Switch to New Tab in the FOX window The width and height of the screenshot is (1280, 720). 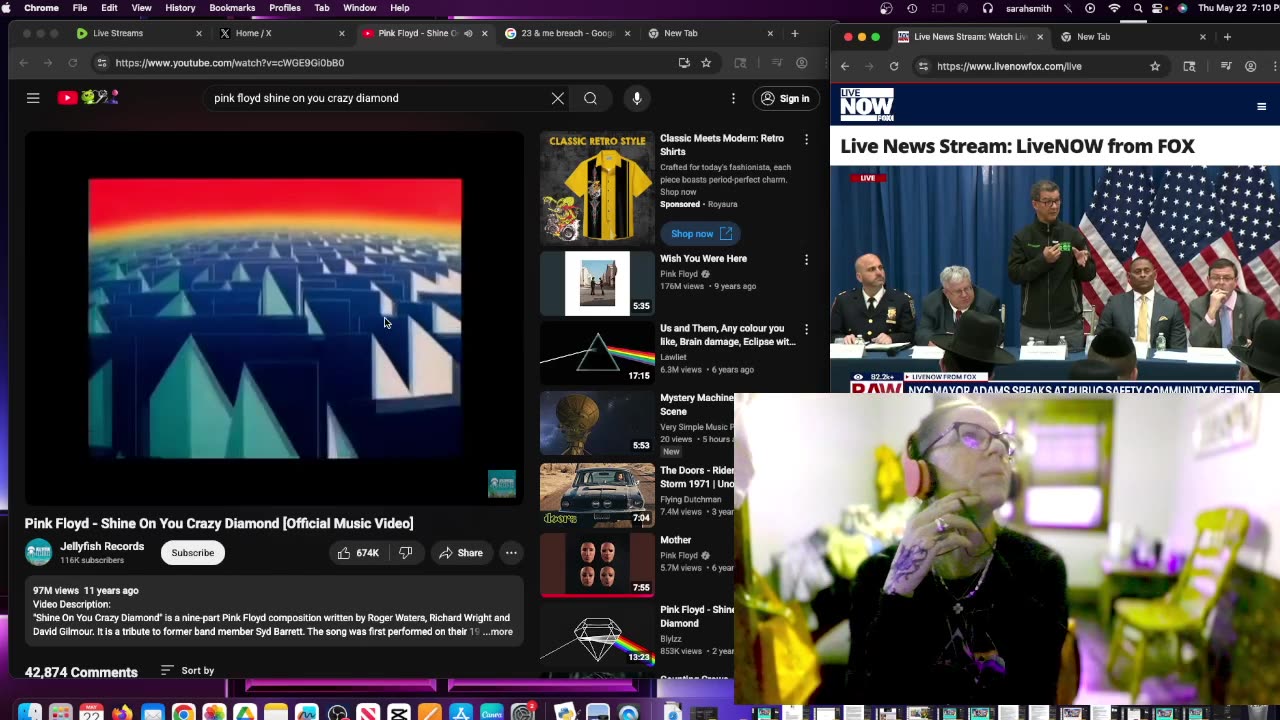(x=1094, y=37)
